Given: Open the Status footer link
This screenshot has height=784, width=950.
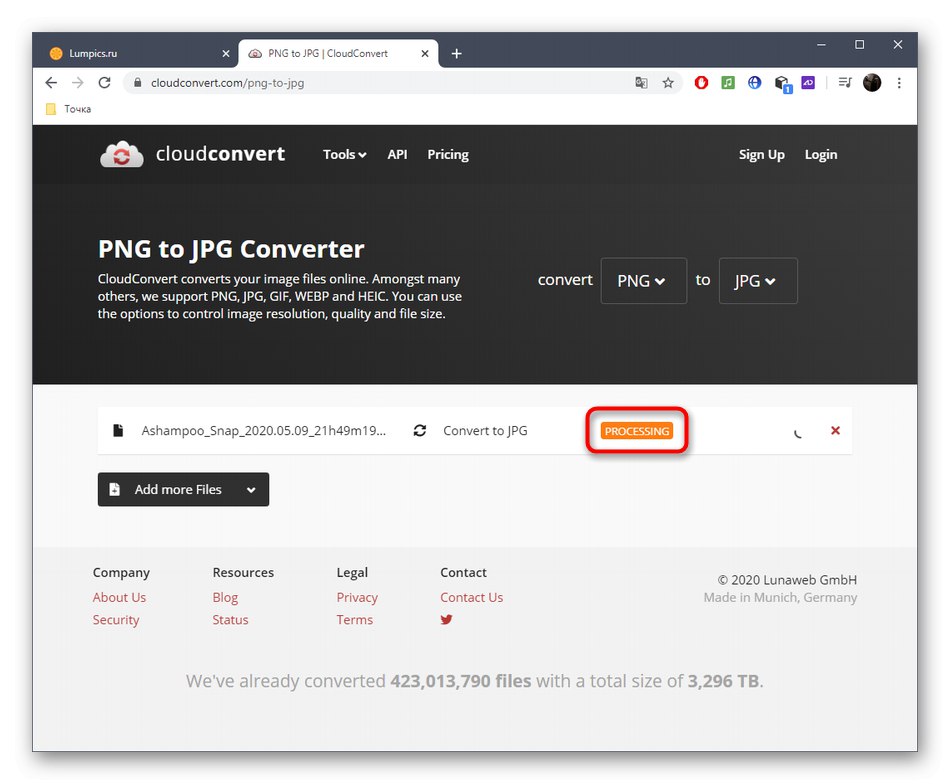Looking at the screenshot, I should point(230,620).
